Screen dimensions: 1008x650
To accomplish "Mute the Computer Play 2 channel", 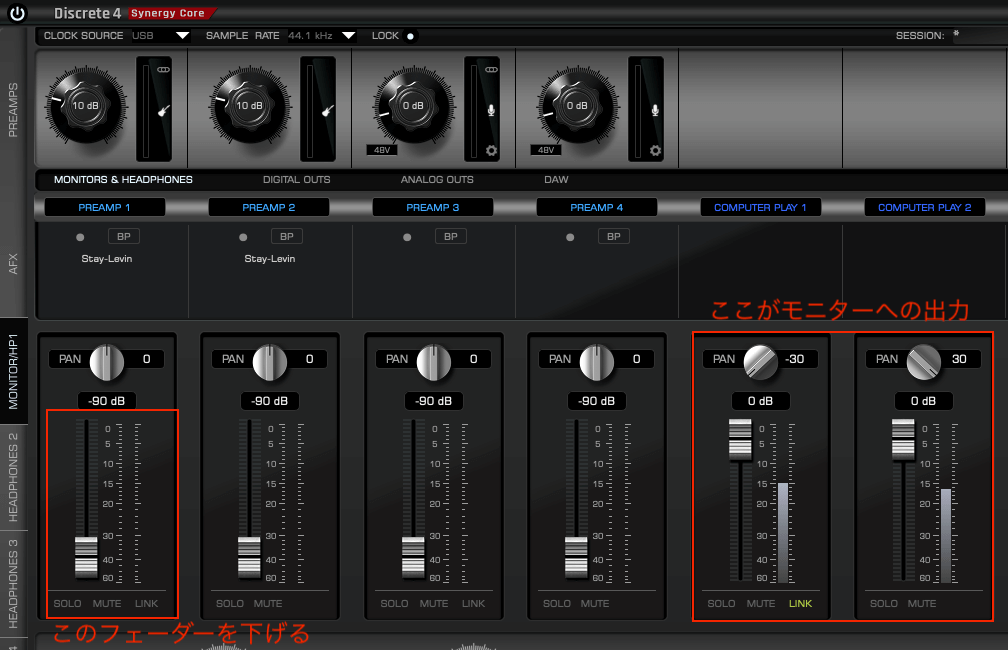I will (922, 604).
